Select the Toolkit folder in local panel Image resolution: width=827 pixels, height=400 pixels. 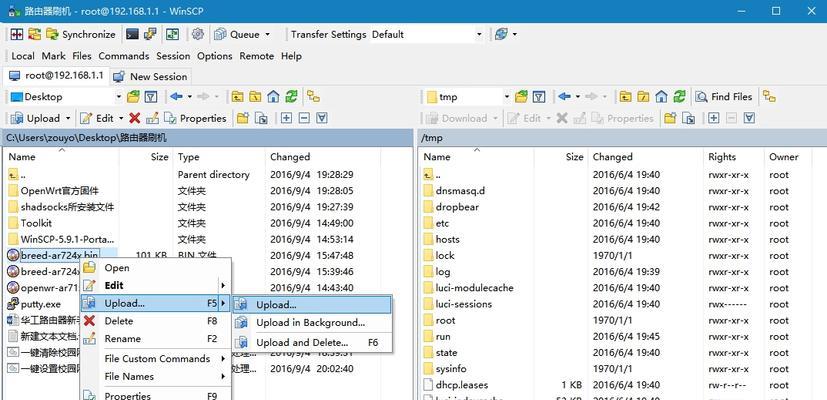[36, 223]
